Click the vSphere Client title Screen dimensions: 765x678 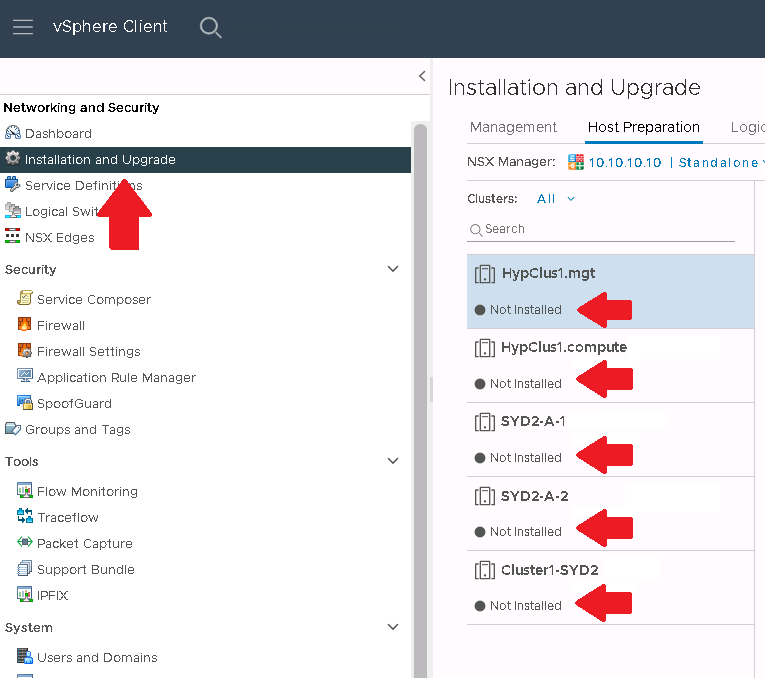110,26
